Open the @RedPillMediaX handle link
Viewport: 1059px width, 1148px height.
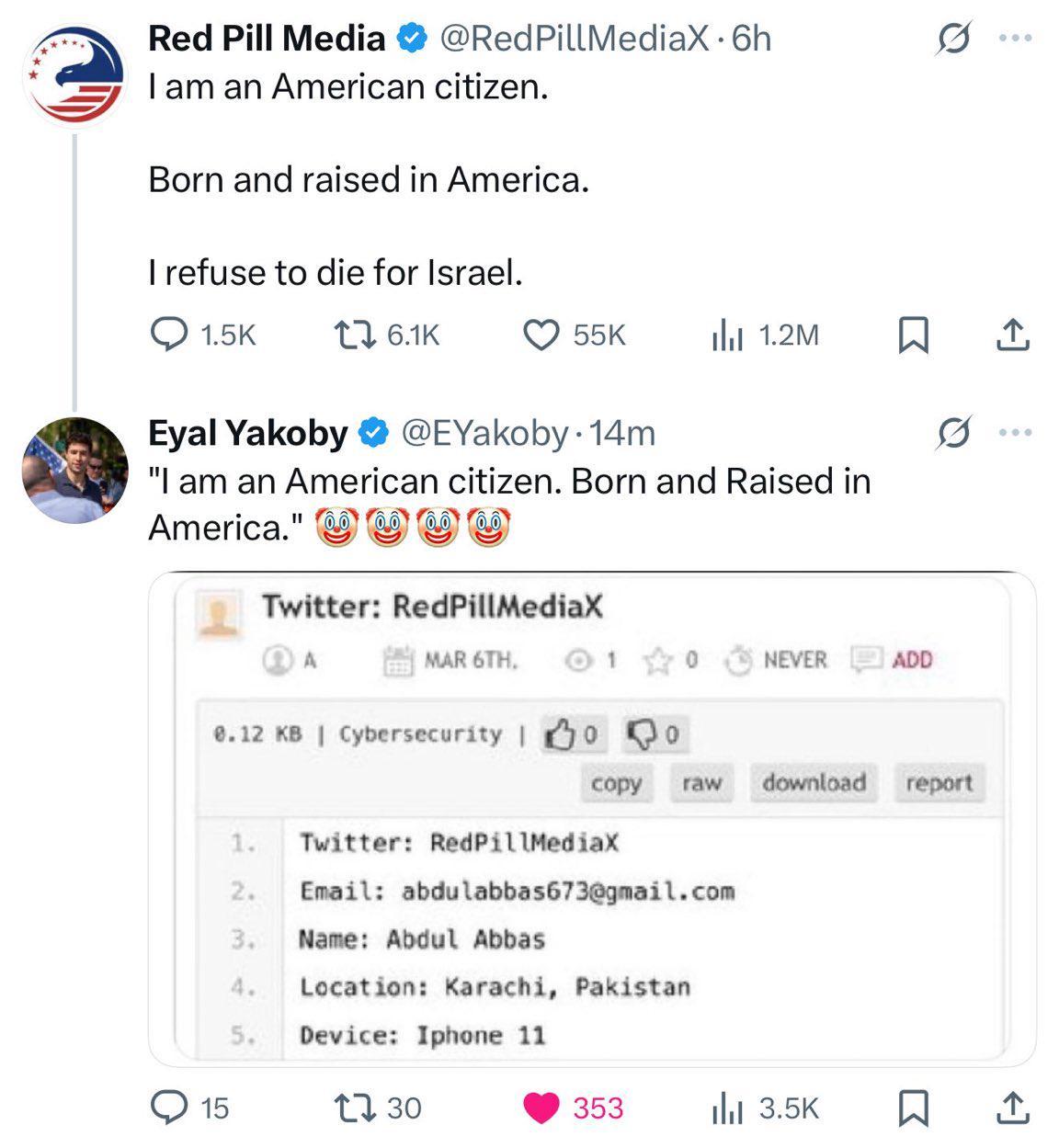click(575, 39)
